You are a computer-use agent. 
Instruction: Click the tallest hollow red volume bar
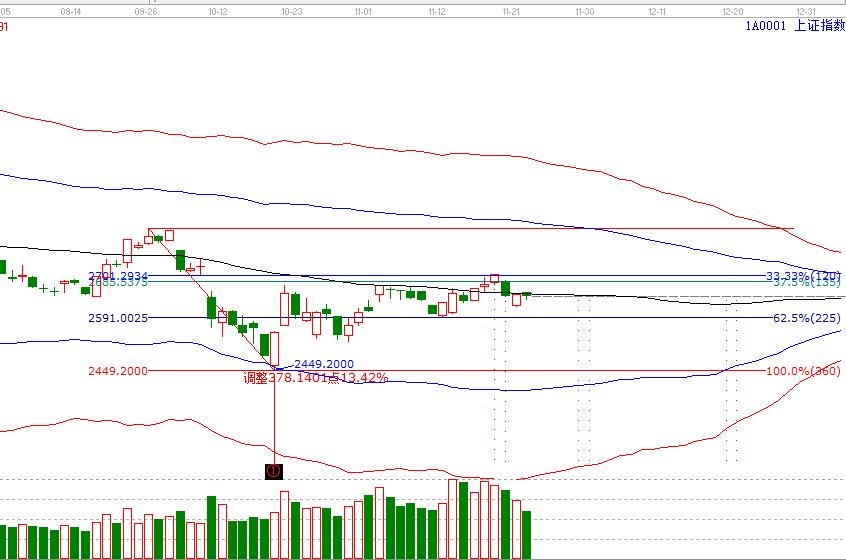point(452,519)
